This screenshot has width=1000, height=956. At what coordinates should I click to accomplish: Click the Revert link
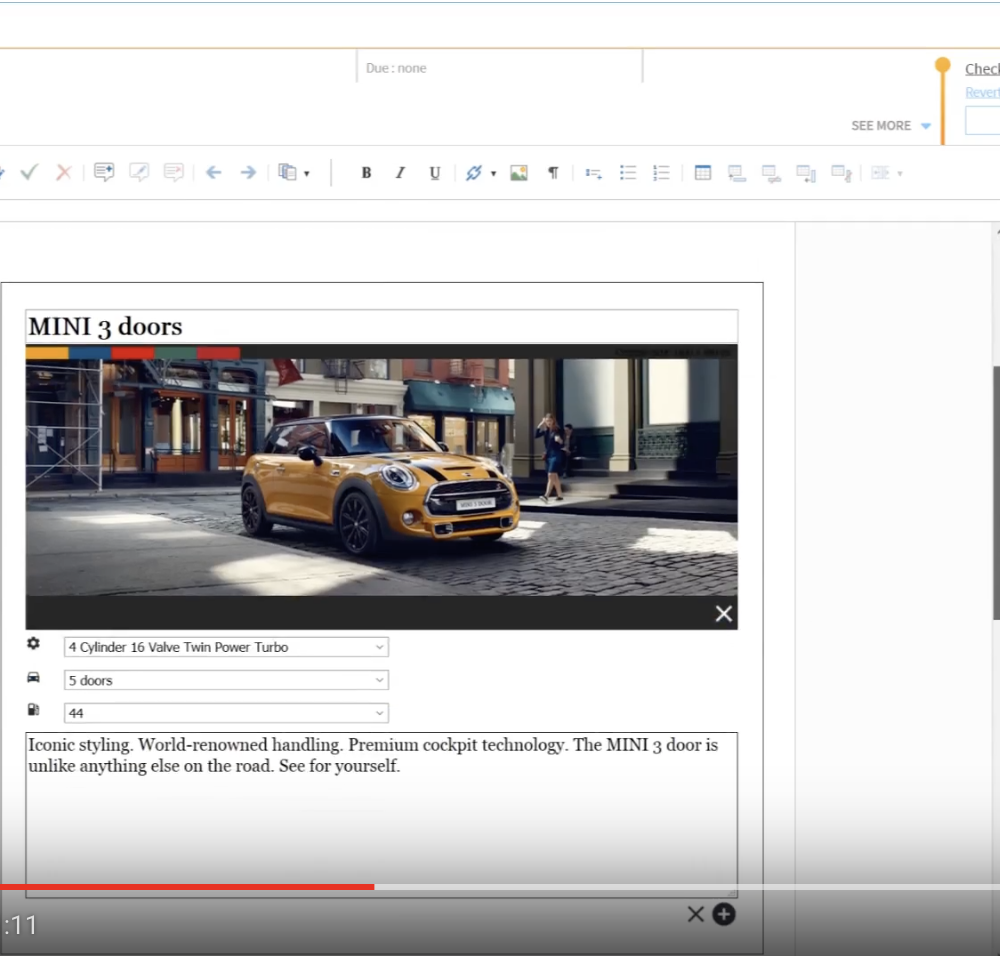click(x=982, y=92)
